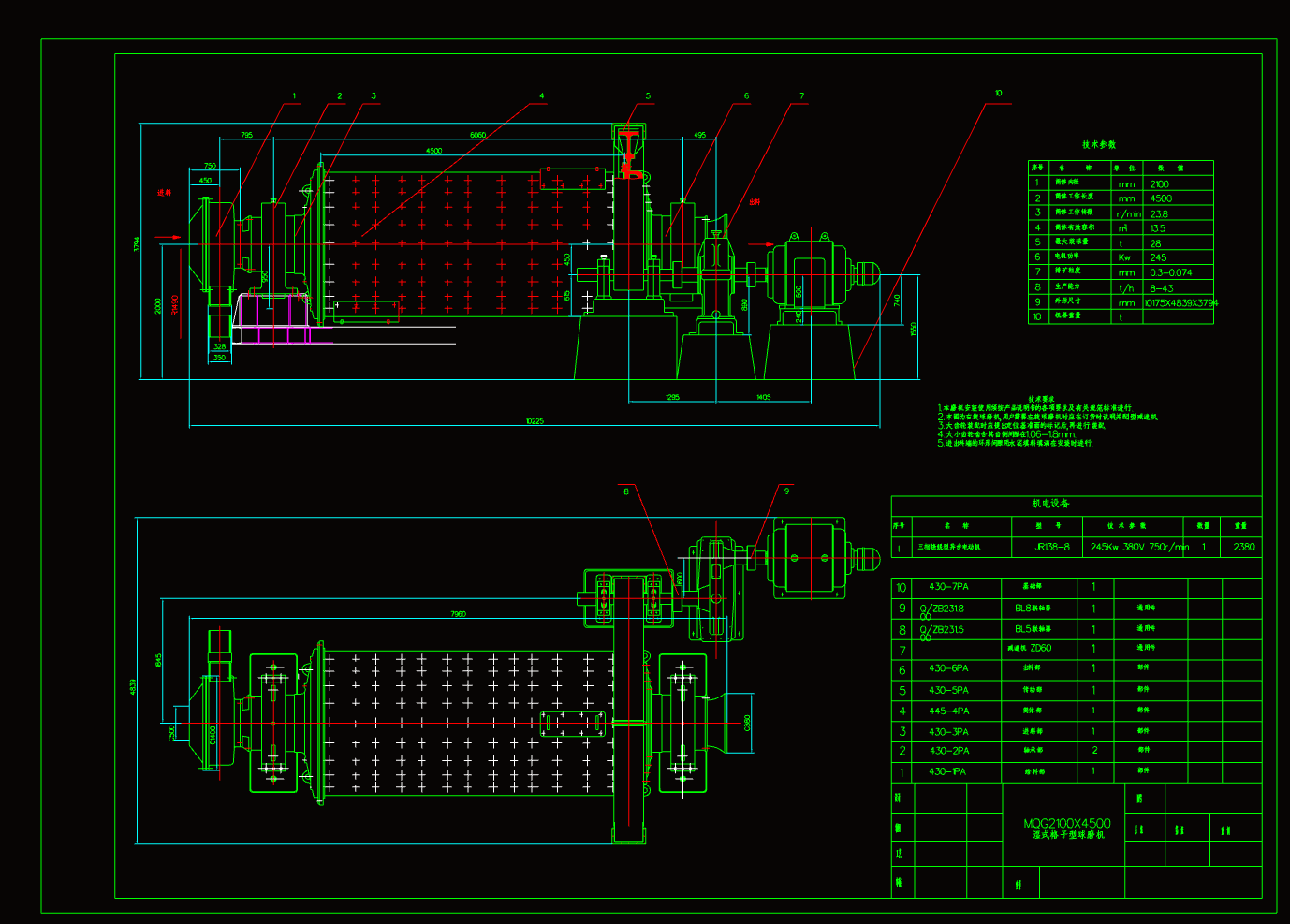Select the dimension '4500' above the drum

coord(433,150)
